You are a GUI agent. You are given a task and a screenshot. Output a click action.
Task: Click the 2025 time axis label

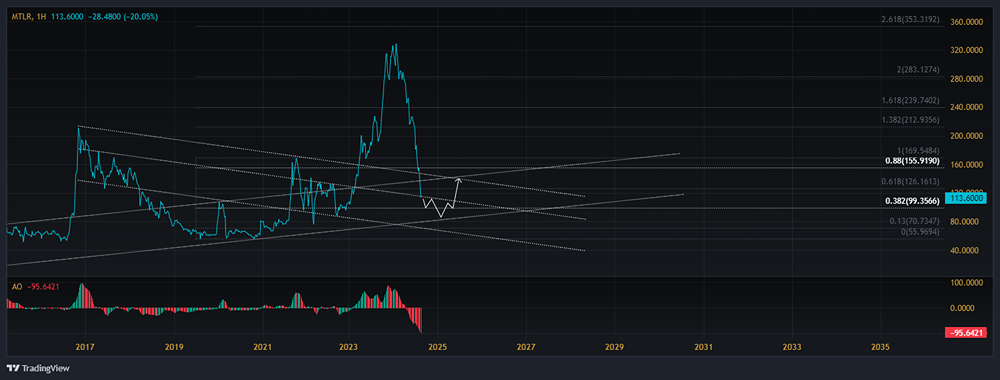click(x=438, y=347)
